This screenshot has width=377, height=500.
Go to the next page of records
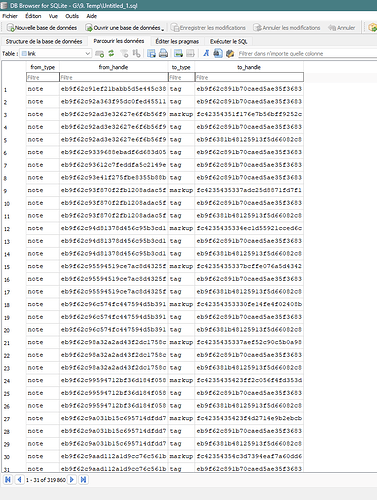[x=72, y=480]
